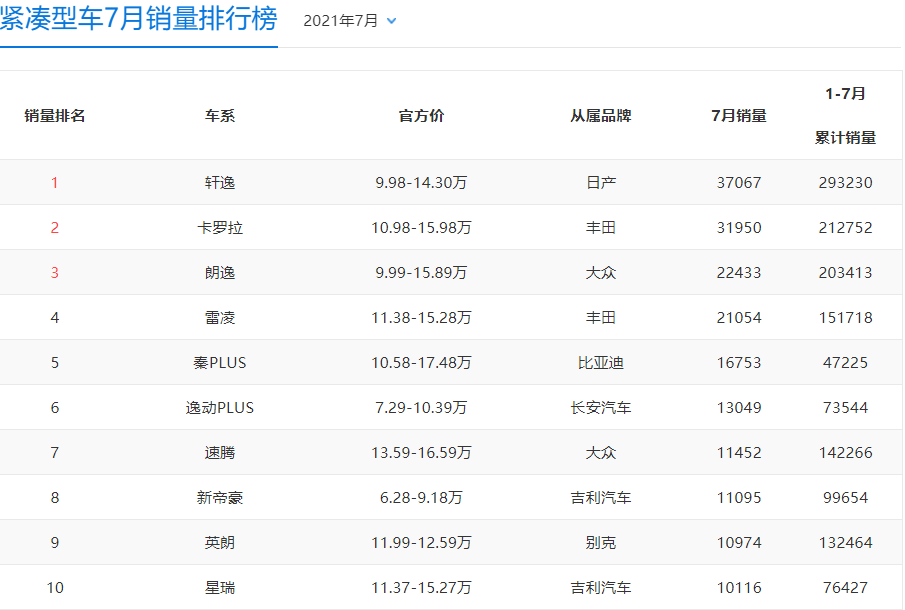The height and width of the screenshot is (610, 905).
Task: Click the 车系 column header
Action: (220, 115)
